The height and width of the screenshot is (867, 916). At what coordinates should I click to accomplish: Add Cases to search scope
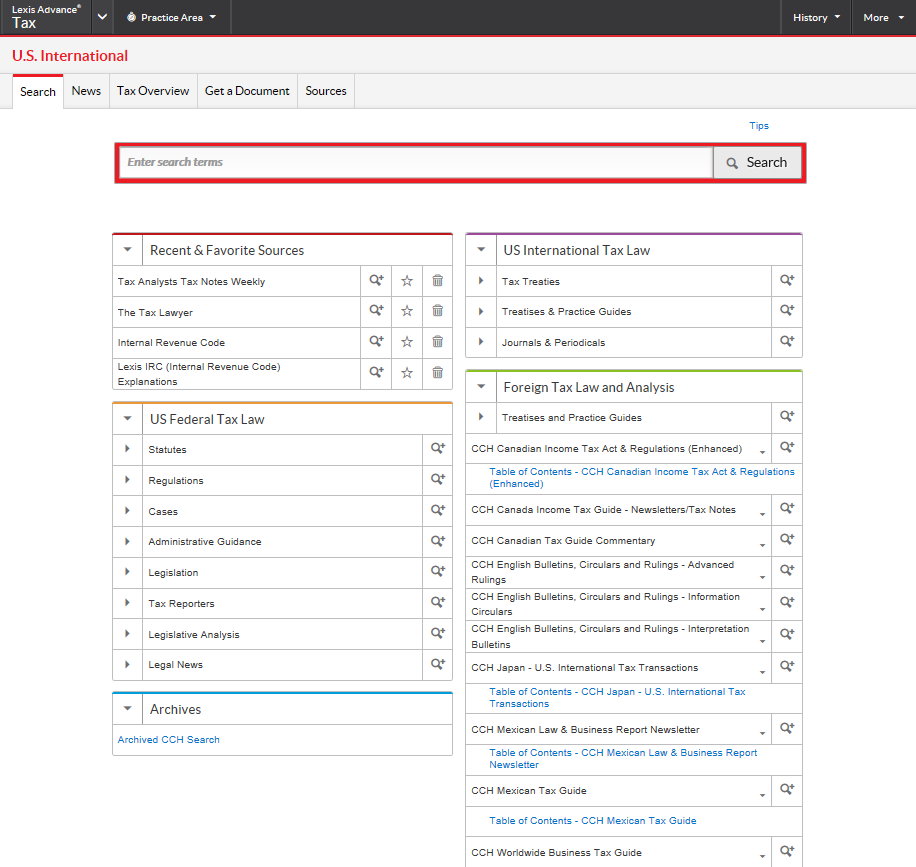click(x=438, y=510)
